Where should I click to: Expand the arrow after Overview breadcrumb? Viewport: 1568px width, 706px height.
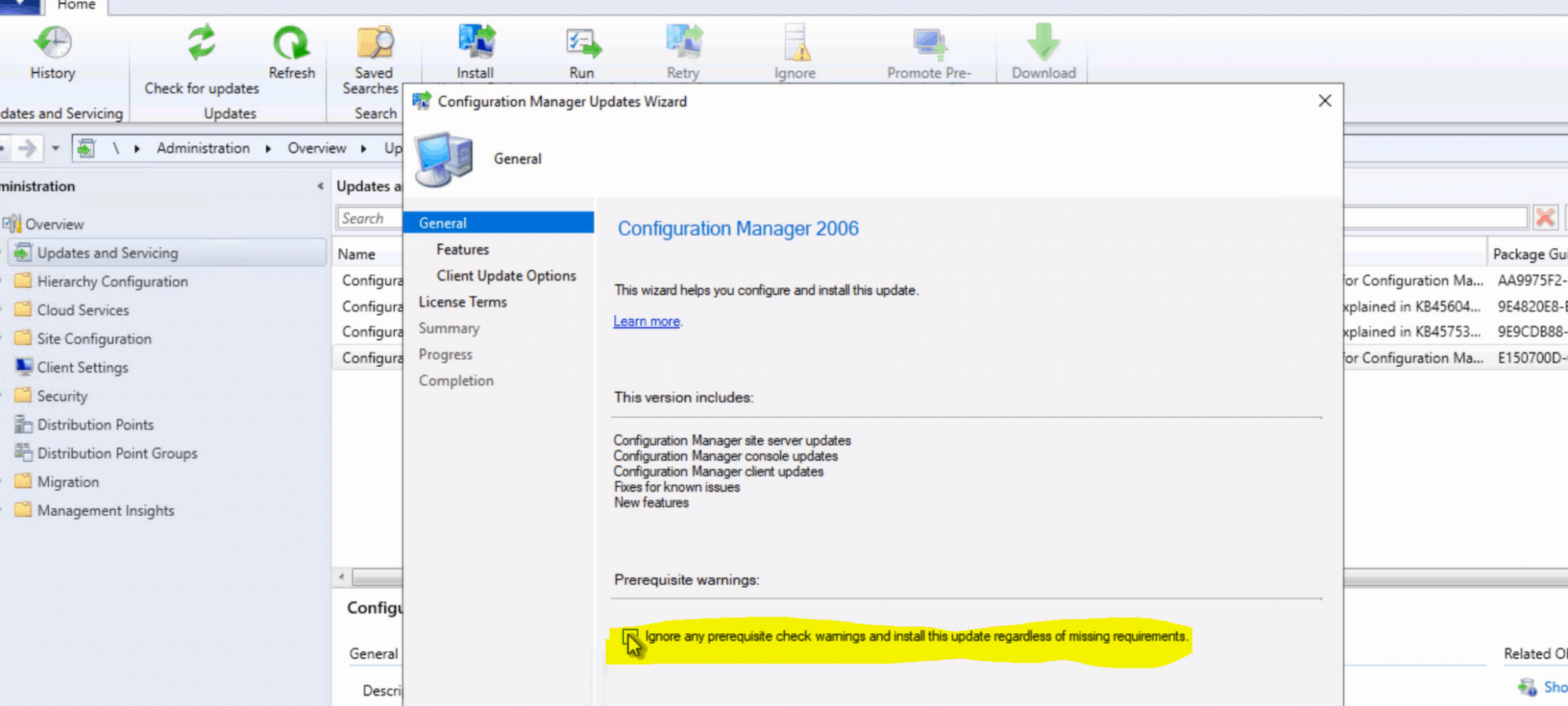[364, 148]
